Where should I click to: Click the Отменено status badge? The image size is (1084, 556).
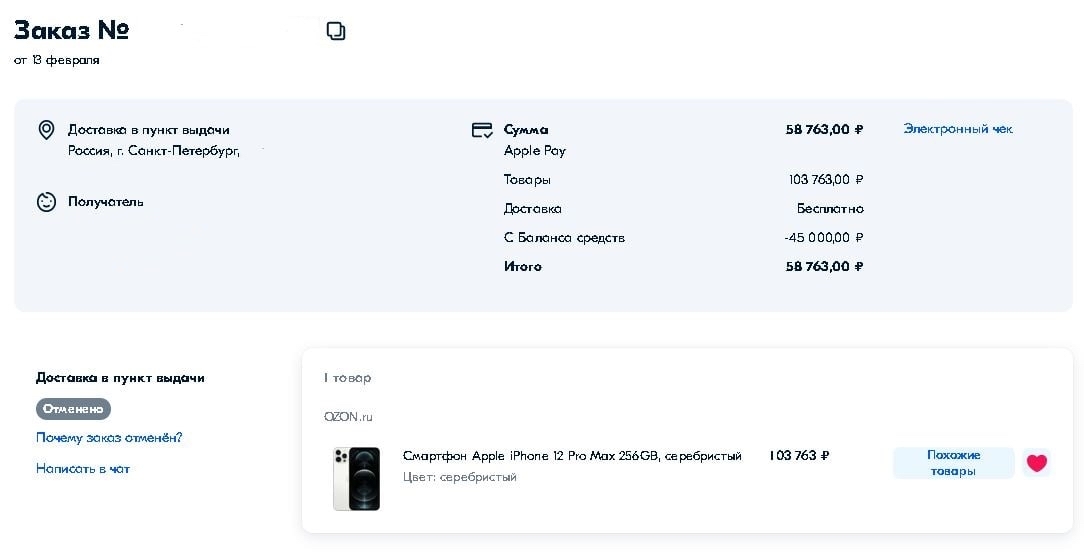pos(73,409)
